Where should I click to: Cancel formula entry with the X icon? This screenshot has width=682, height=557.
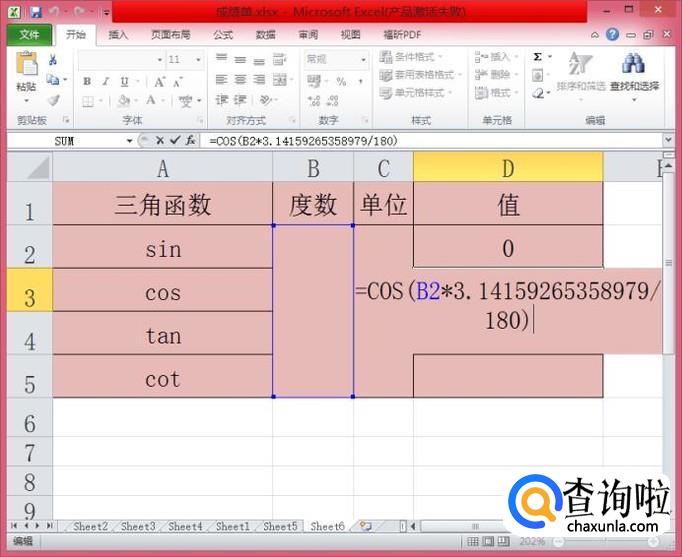[x=160, y=141]
